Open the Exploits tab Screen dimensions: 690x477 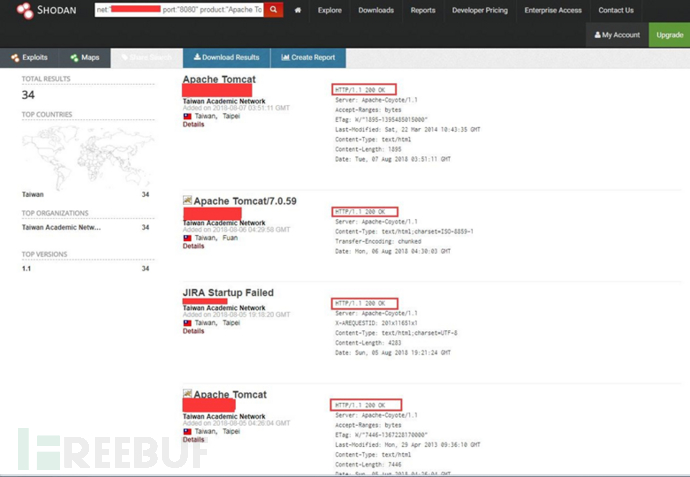29,58
